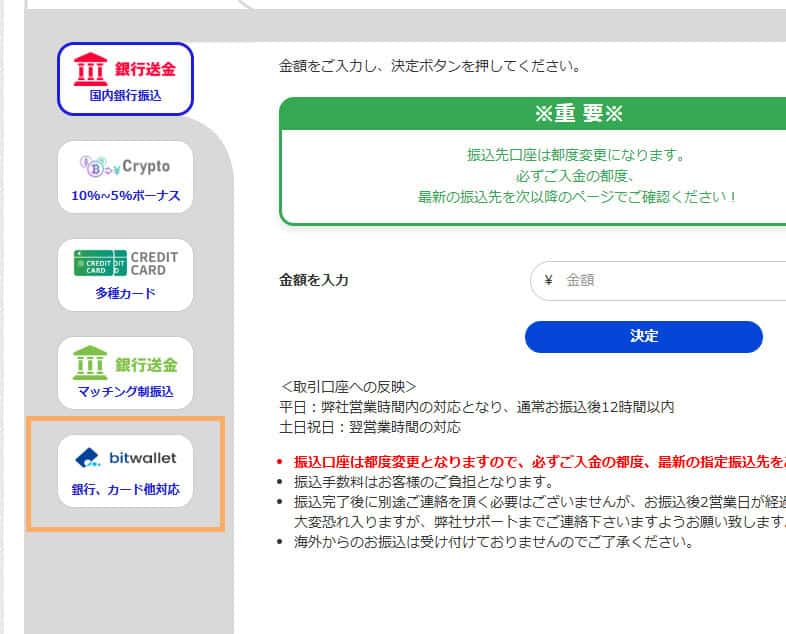This screenshot has width=786, height=634.
Task: Click text 振込先口座は都度変更になります。
Action: (577, 155)
